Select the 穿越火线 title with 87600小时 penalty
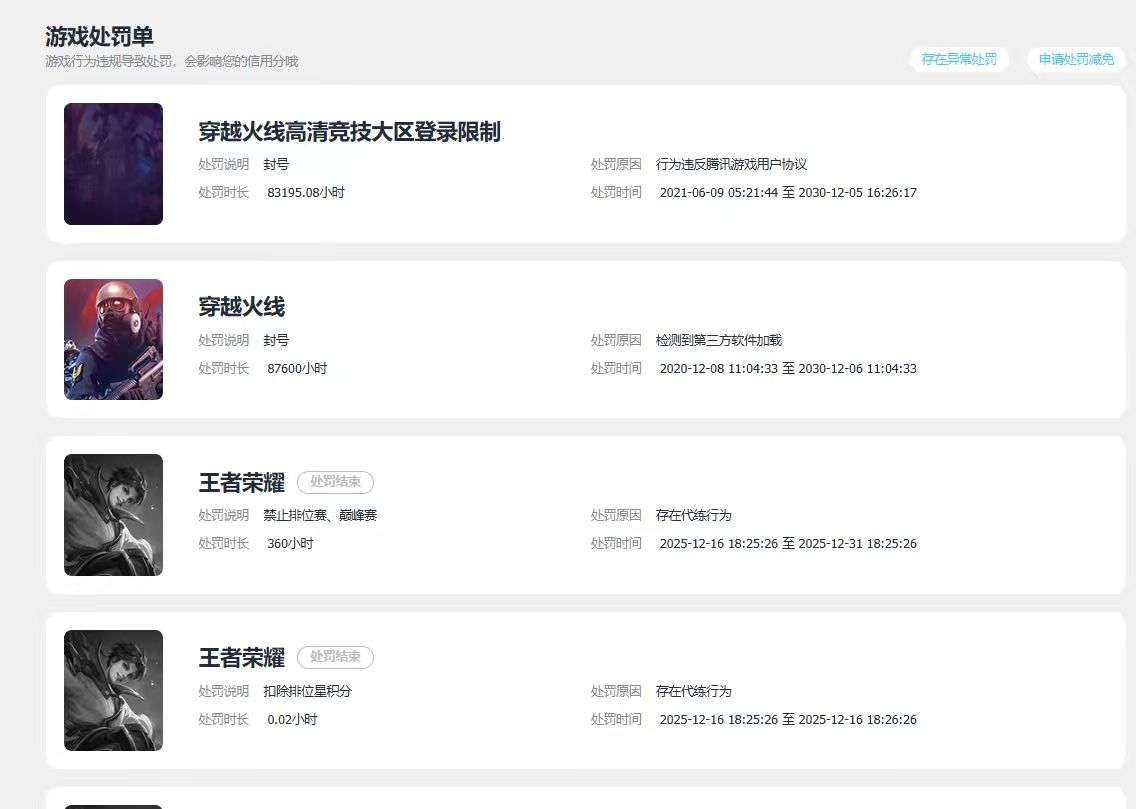Viewport: 1136px width, 809px height. pos(241,307)
